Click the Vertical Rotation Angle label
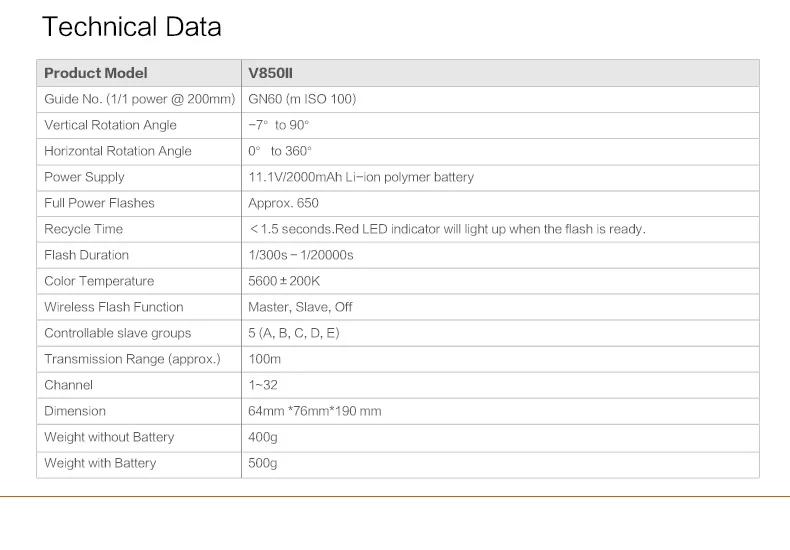790x550 pixels. [x=110, y=125]
